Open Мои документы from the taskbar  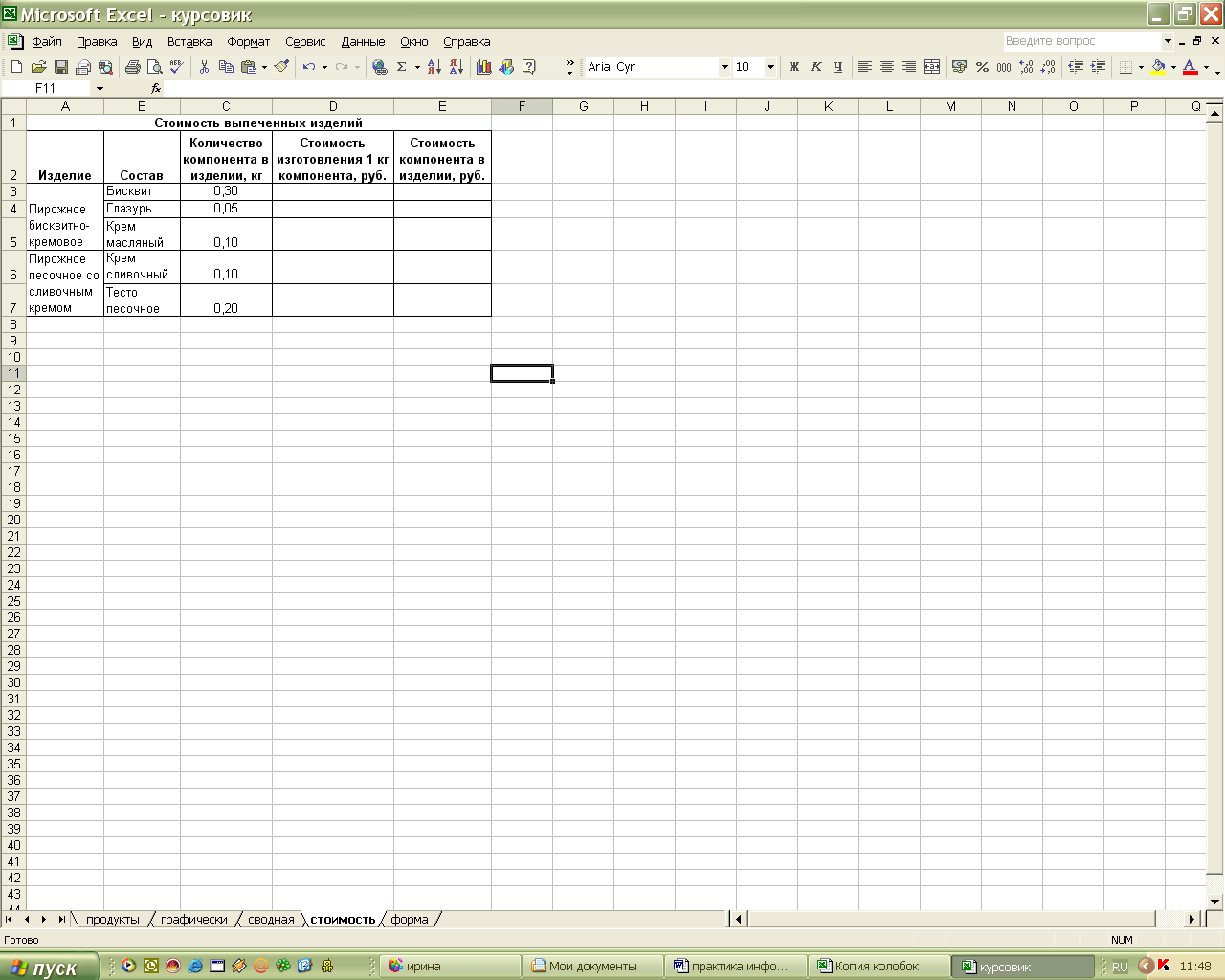tap(593, 967)
